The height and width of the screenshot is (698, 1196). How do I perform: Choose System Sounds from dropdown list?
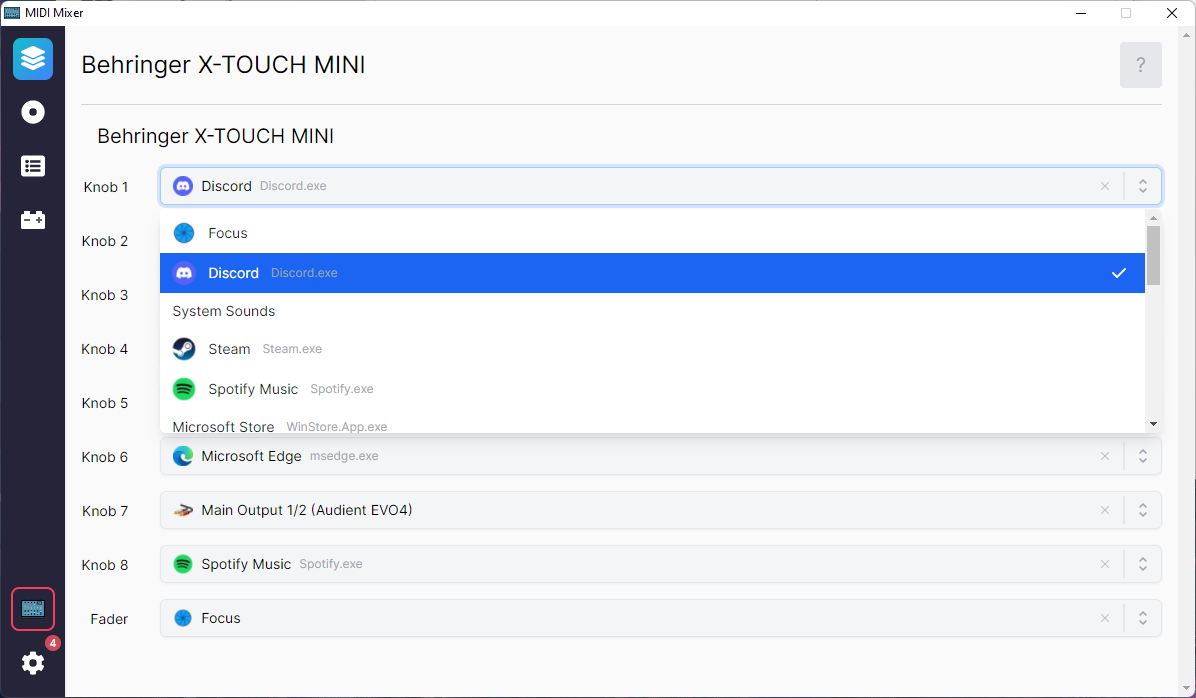pyautogui.click(x=652, y=311)
